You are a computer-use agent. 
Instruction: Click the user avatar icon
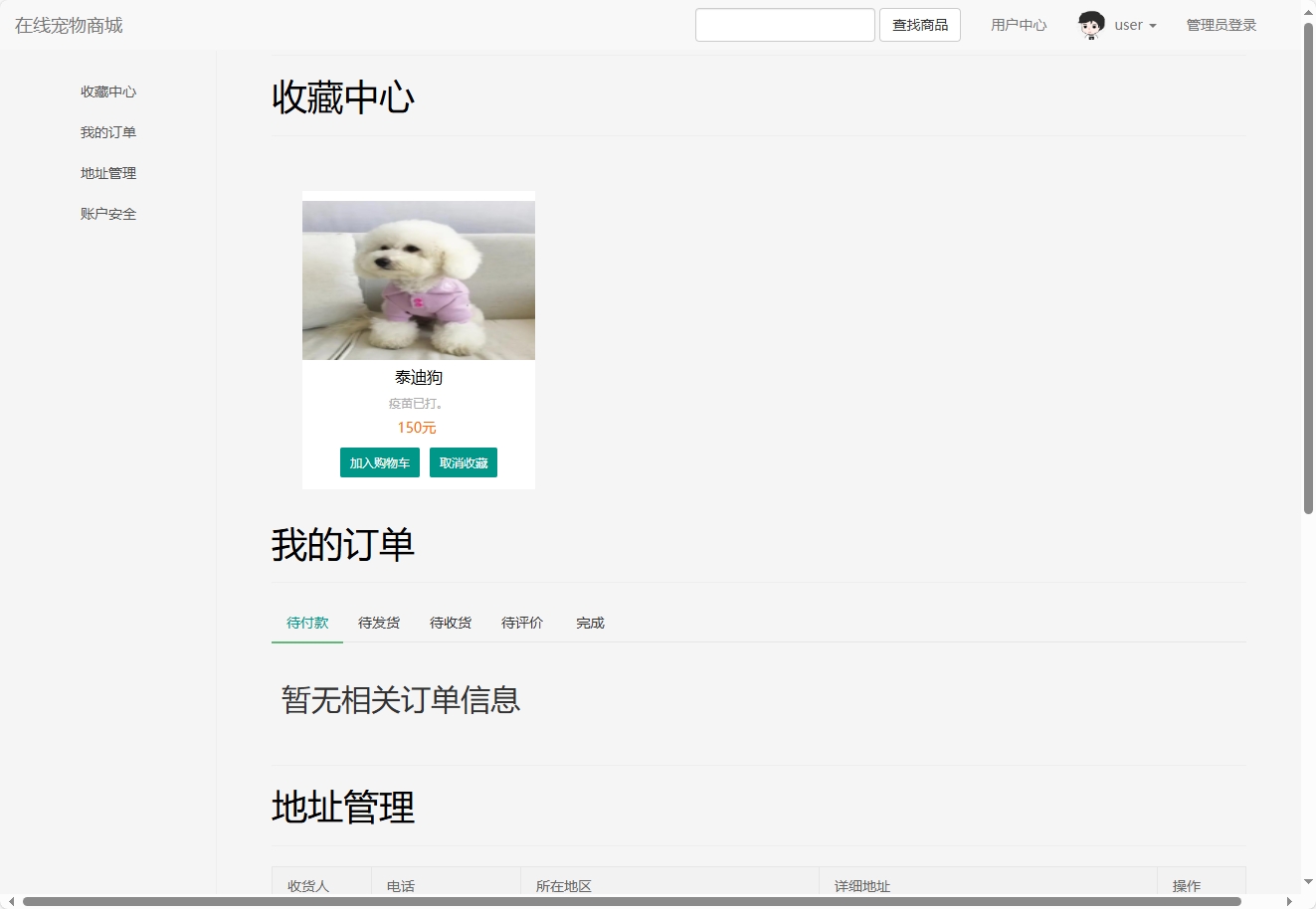click(x=1090, y=25)
